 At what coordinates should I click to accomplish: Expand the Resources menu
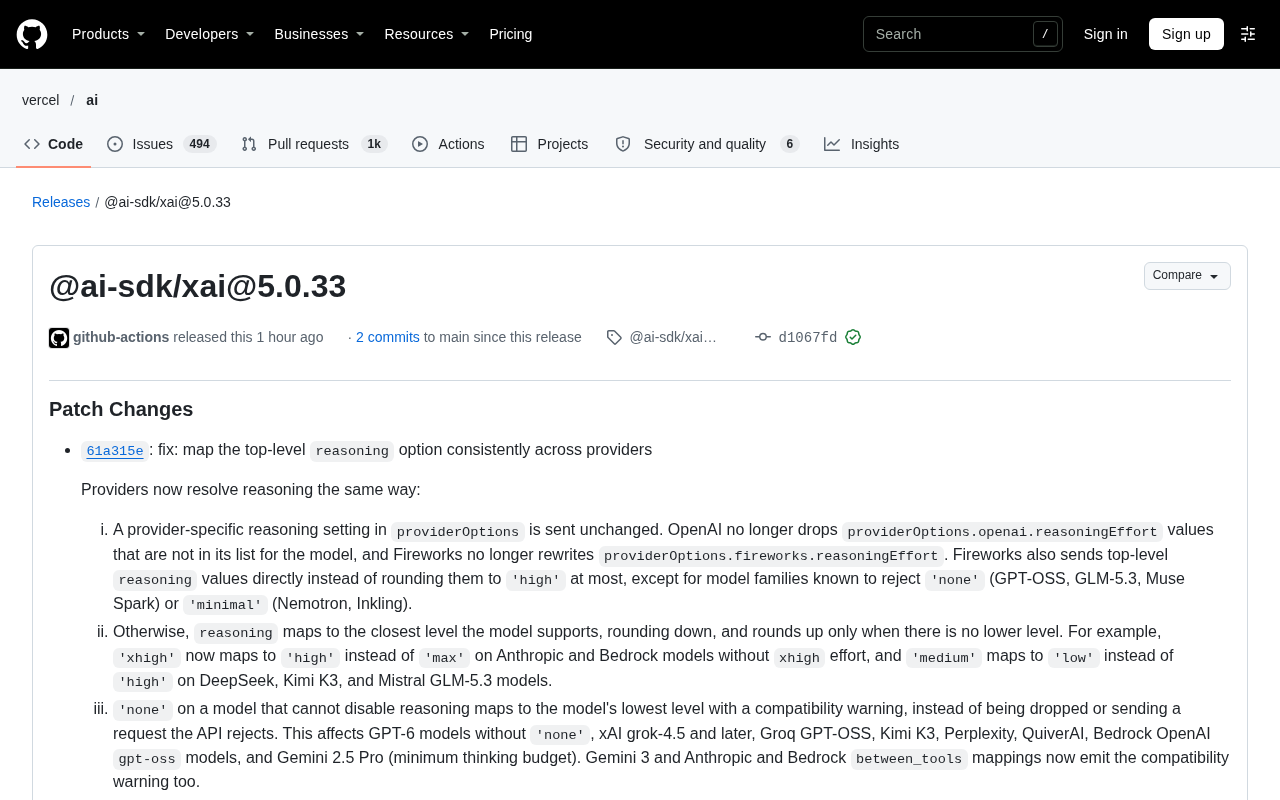coord(426,34)
